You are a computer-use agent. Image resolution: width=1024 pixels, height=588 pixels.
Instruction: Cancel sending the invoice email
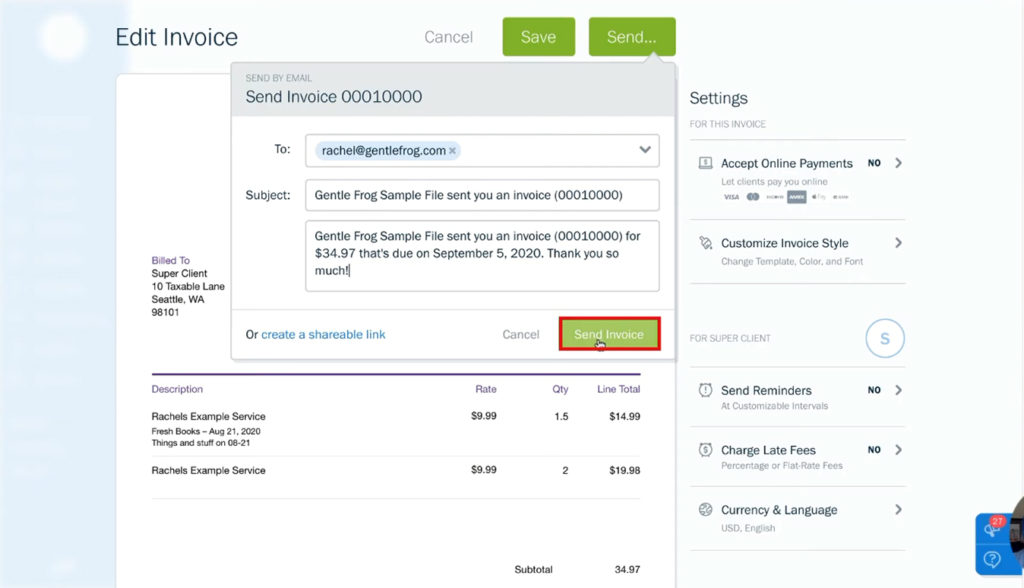pos(521,335)
